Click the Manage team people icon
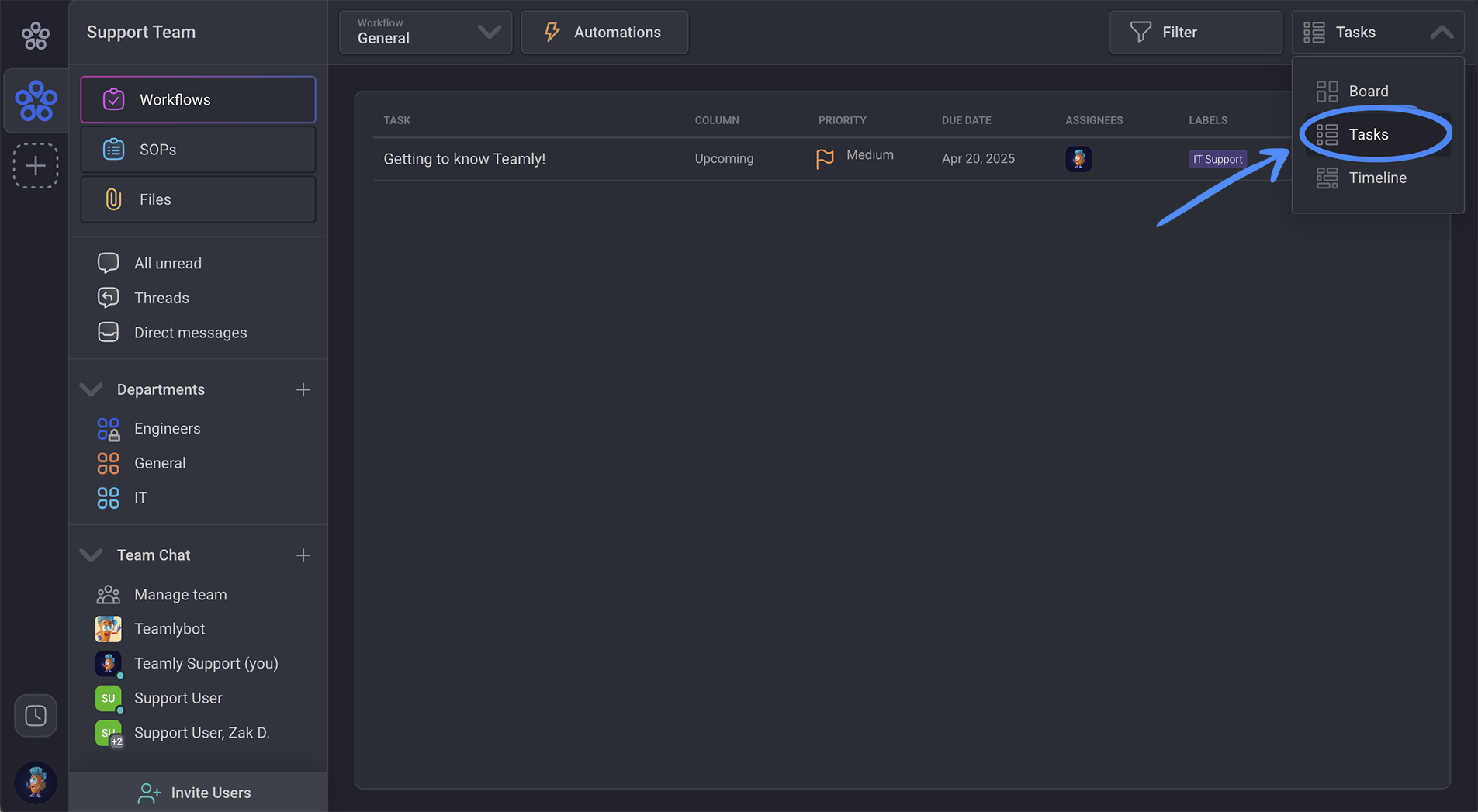This screenshot has height=812, width=1478. [x=108, y=595]
